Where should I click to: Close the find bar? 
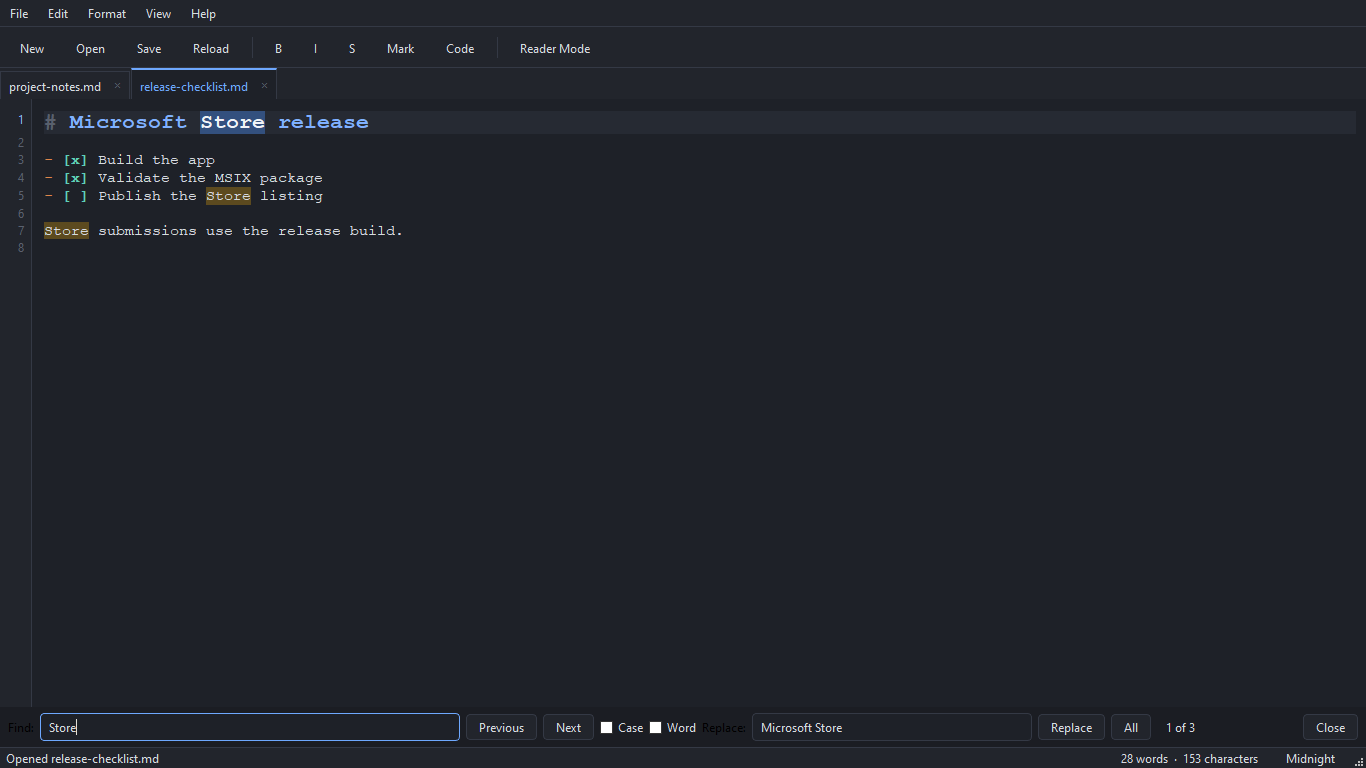[x=1330, y=728]
